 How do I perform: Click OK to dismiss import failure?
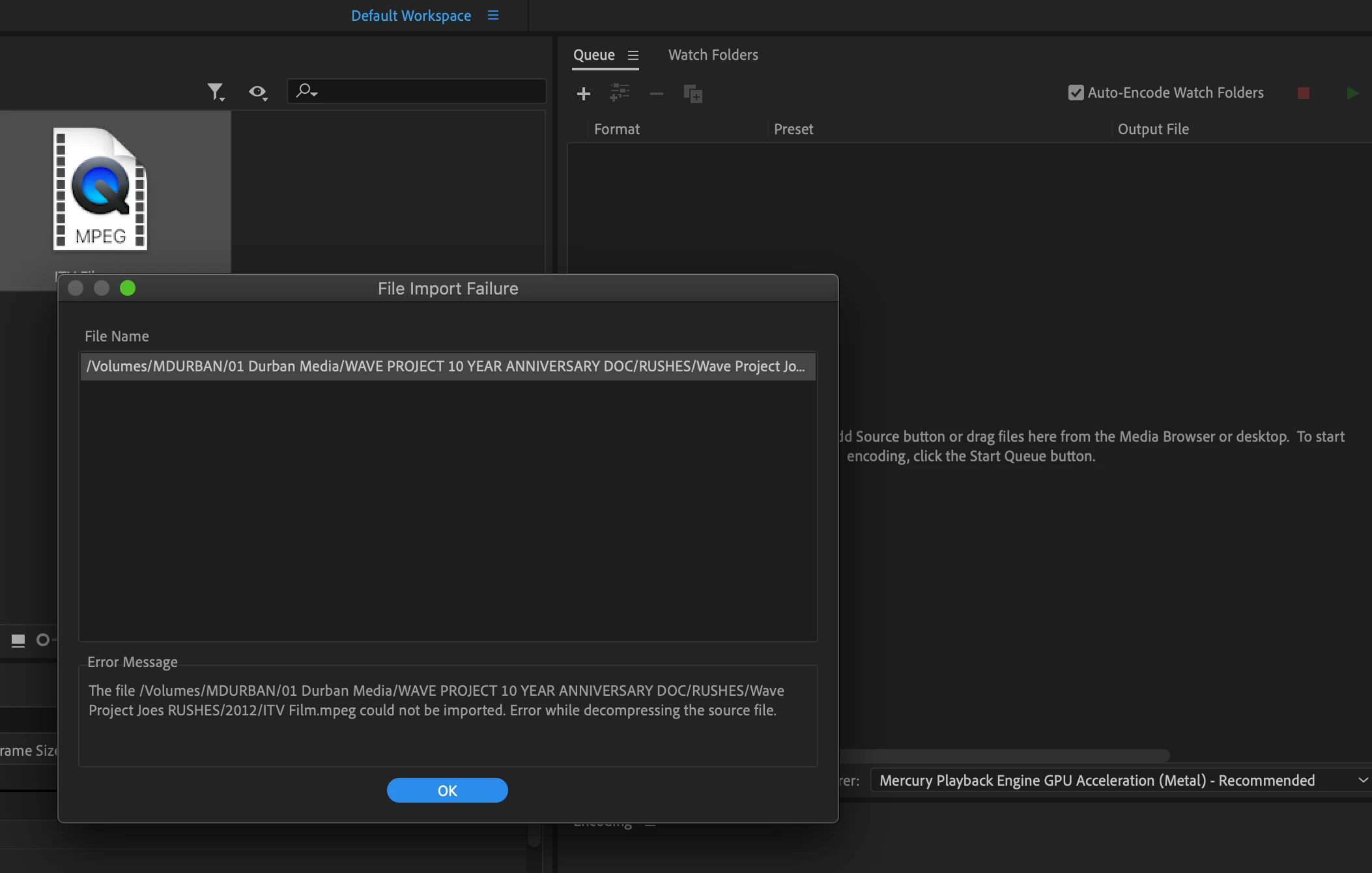click(x=447, y=790)
